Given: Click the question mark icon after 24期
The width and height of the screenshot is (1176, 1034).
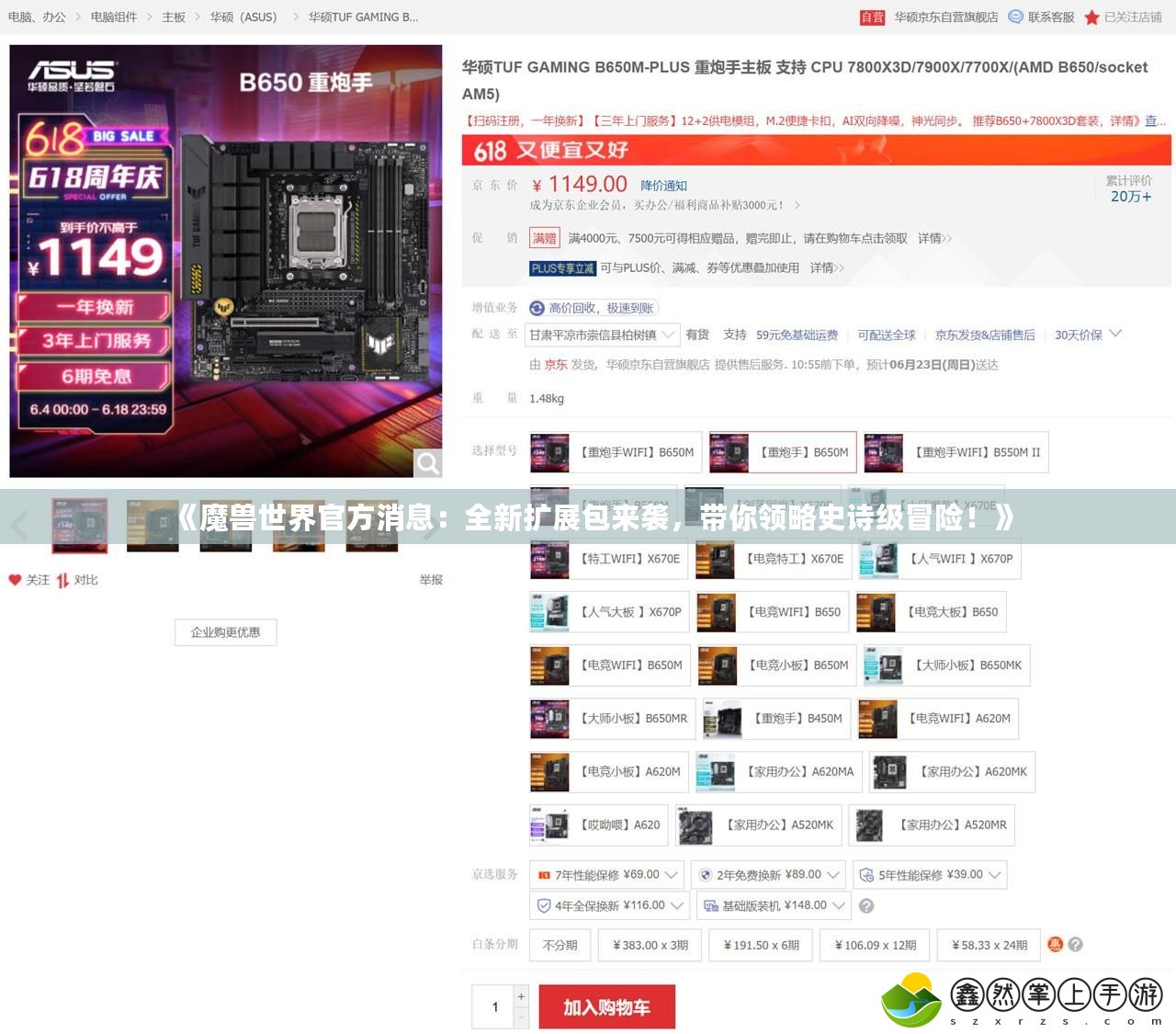Looking at the screenshot, I should 1076,944.
